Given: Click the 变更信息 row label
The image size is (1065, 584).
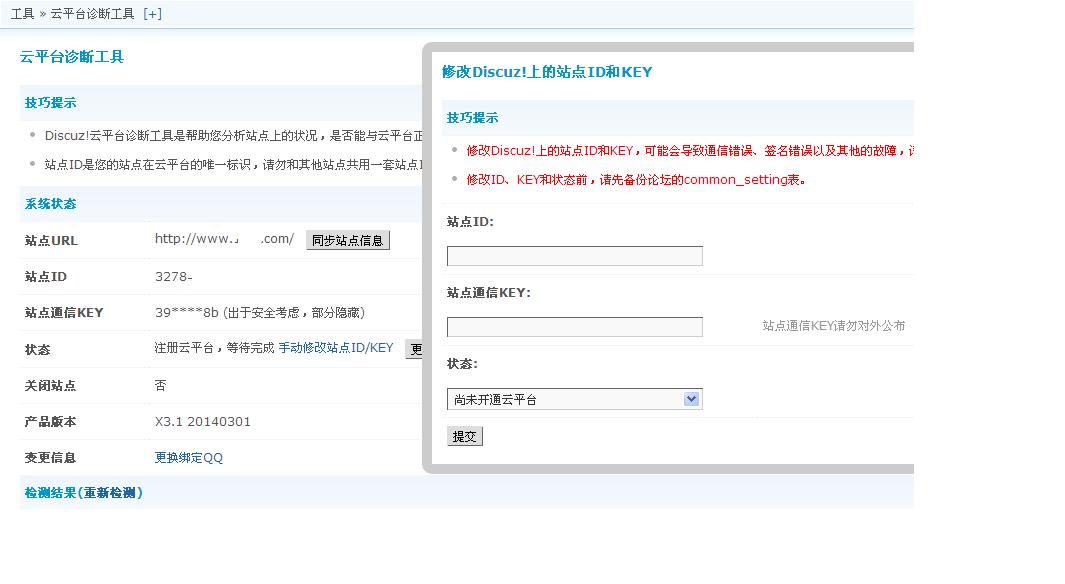Looking at the screenshot, I should 50,458.
